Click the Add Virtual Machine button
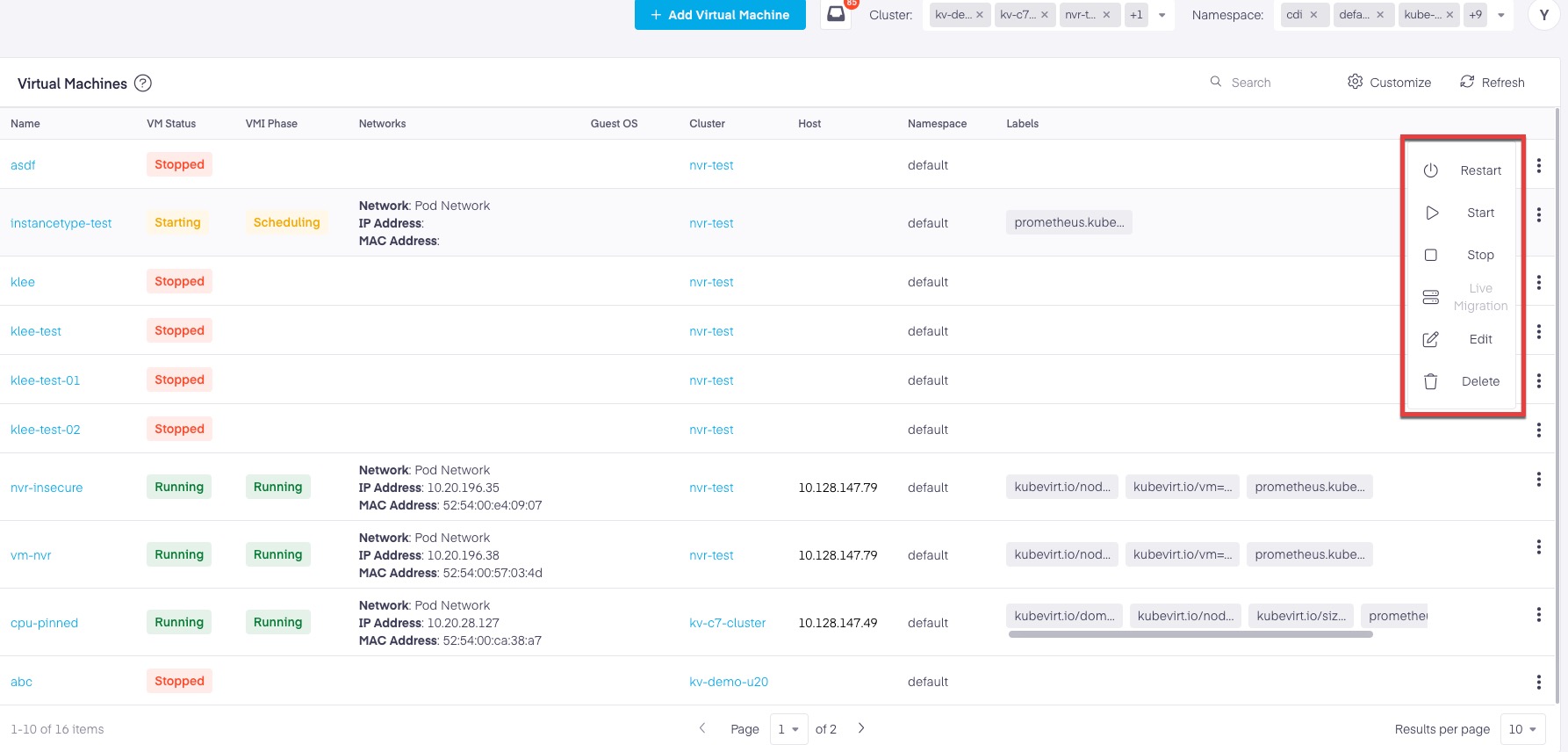This screenshot has width=1568, height=752. [x=720, y=15]
